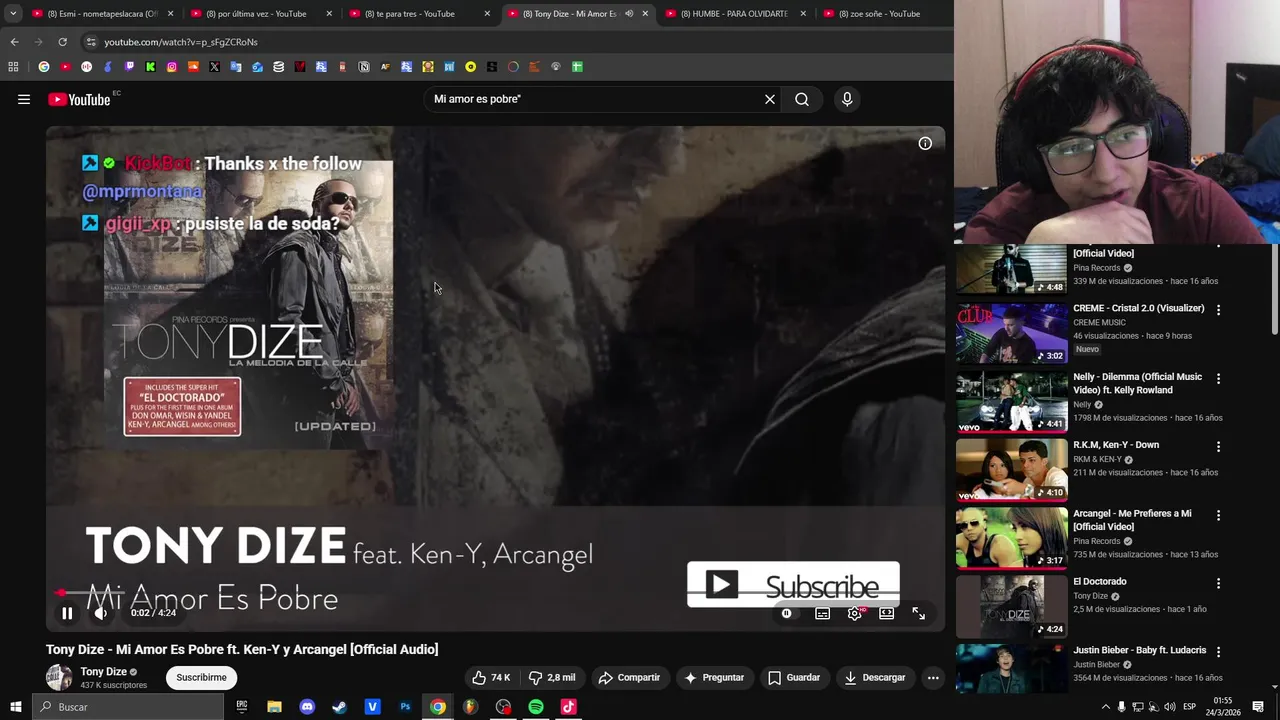Open the Notion bookmark

click(364, 67)
